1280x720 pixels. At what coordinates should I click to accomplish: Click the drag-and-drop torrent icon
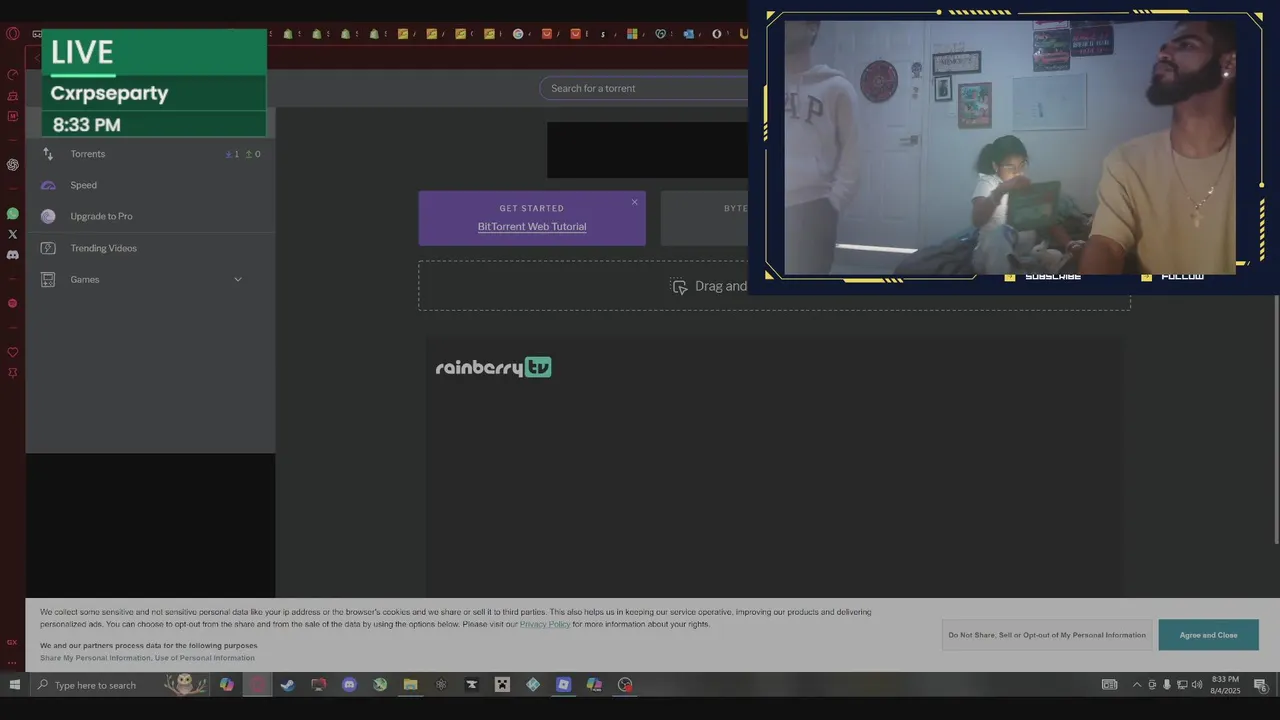[679, 286]
